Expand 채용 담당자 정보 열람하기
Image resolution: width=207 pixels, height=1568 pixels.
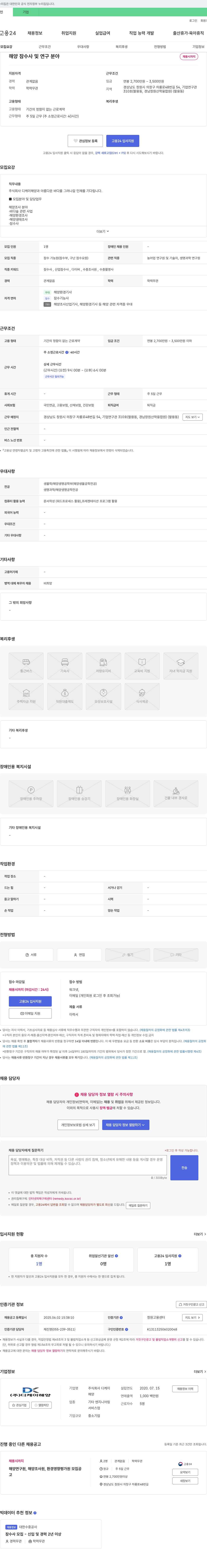[125, 1125]
